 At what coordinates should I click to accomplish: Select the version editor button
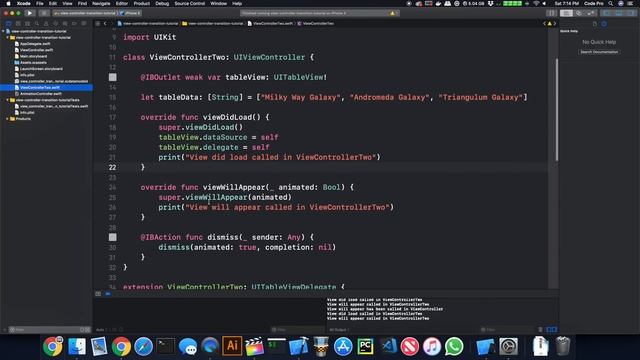click(x=591, y=13)
